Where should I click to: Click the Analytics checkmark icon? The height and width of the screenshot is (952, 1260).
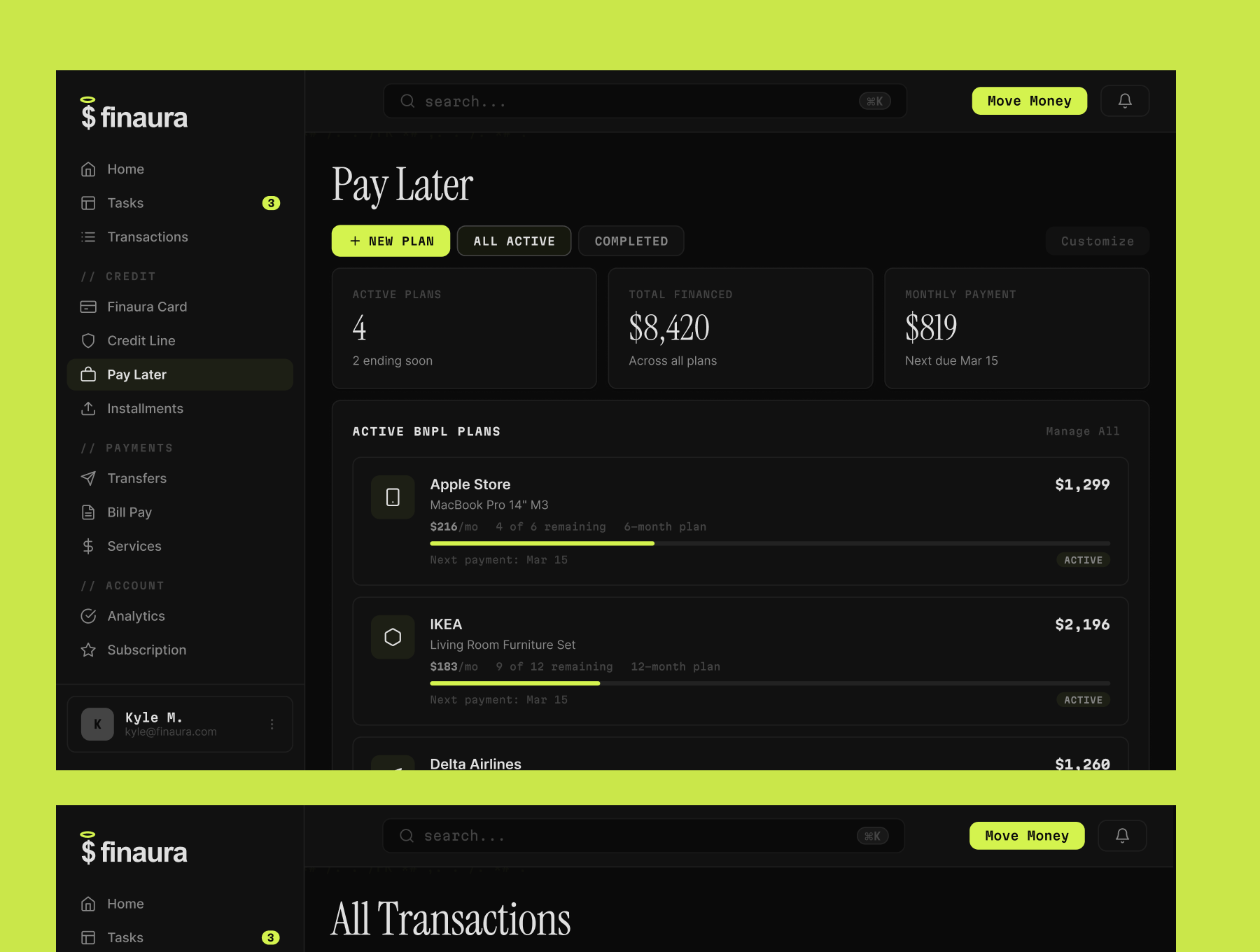[x=88, y=616]
